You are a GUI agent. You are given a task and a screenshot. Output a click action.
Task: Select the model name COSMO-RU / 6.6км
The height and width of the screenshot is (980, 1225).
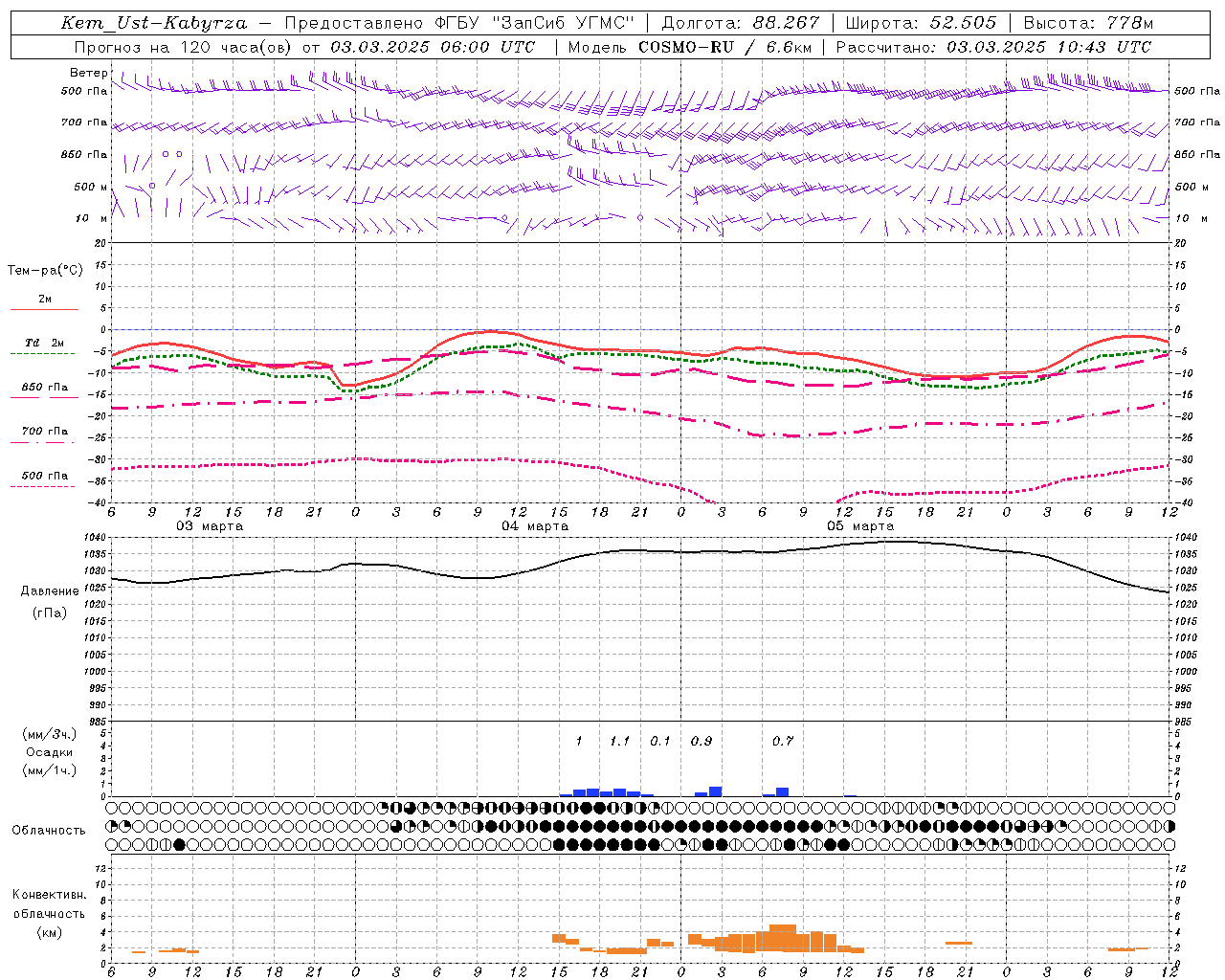pos(725,47)
